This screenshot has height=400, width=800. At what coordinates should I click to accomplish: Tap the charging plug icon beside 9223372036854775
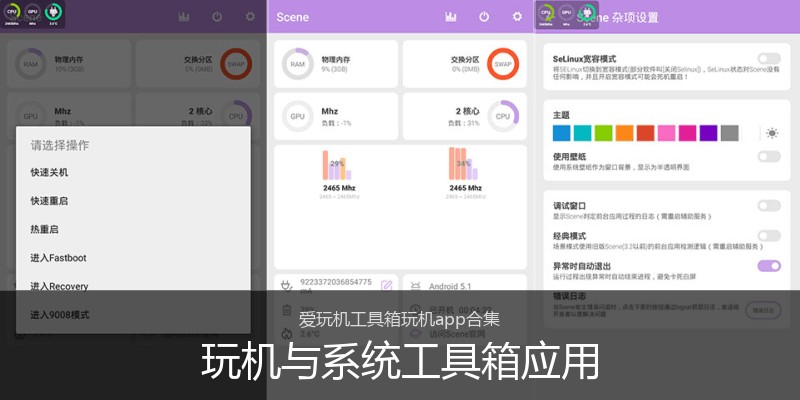[287, 286]
